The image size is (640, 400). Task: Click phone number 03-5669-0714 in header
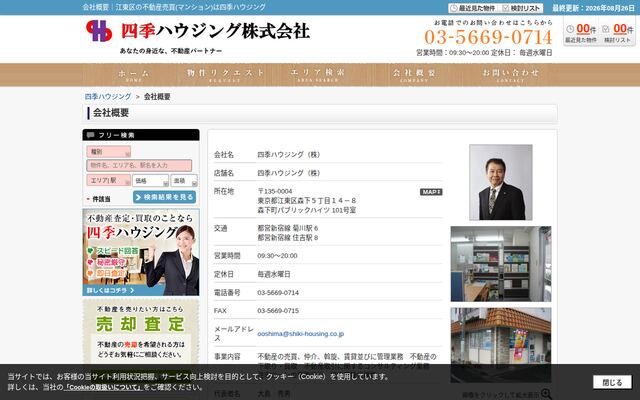click(x=488, y=37)
